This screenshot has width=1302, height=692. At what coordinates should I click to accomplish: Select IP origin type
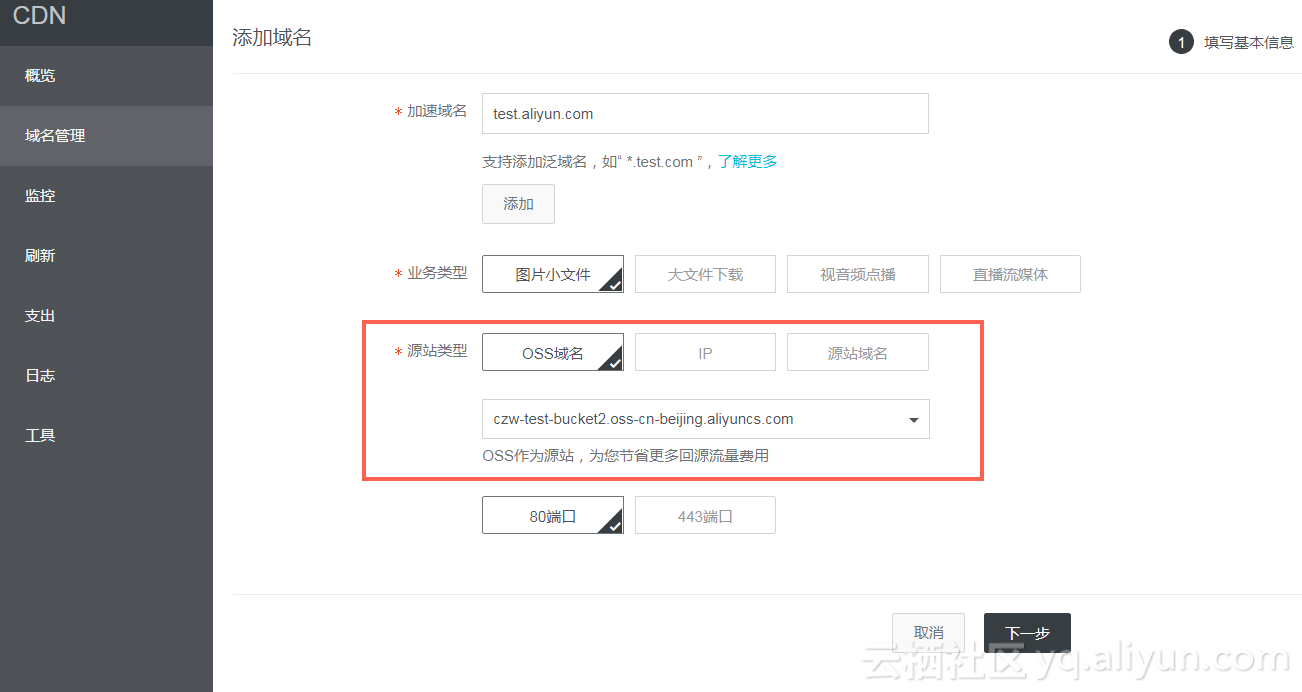(705, 353)
